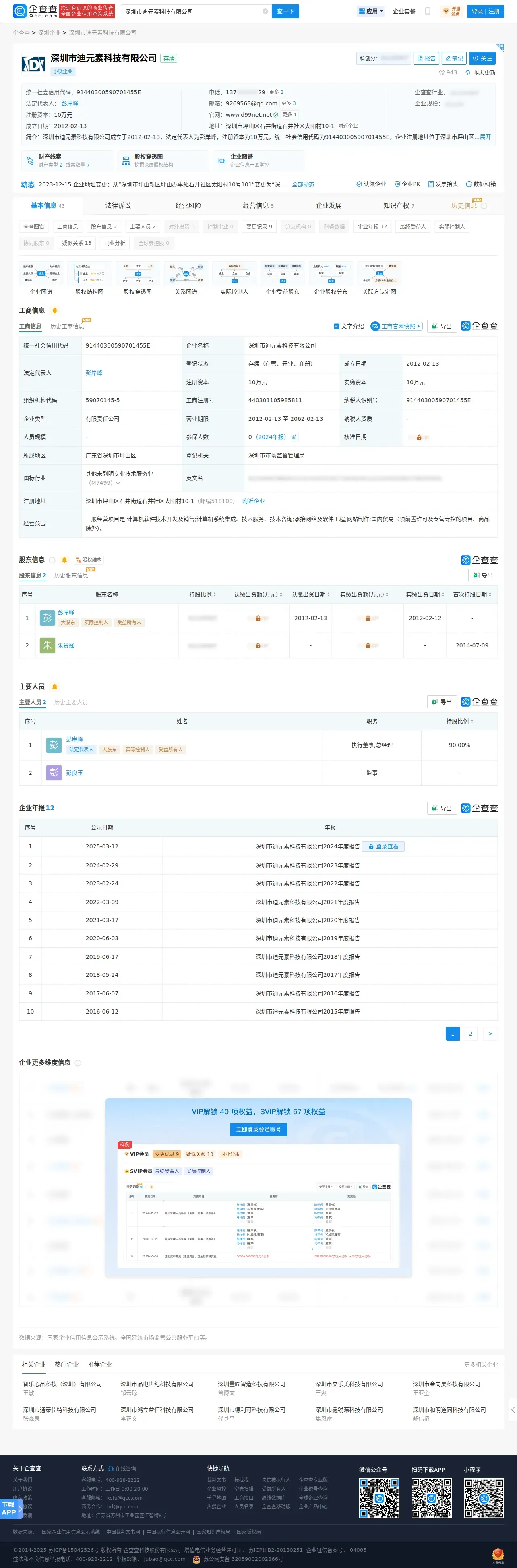Click the 笔记 button
517x1568 pixels.
pos(454,58)
